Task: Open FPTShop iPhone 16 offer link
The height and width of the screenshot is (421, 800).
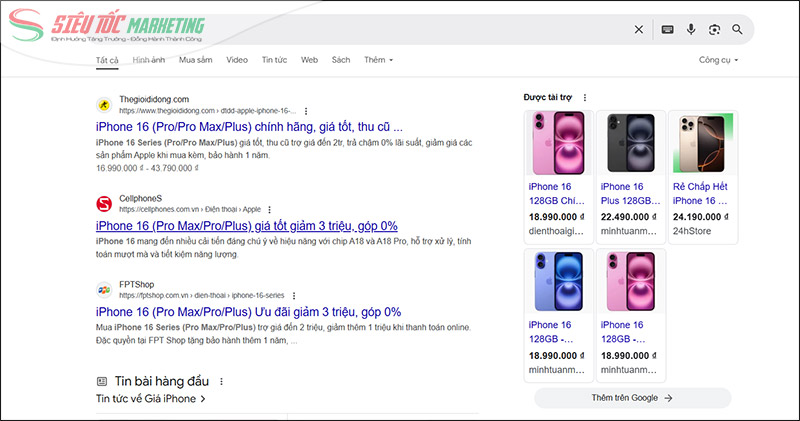Action: pyautogui.click(x=248, y=312)
